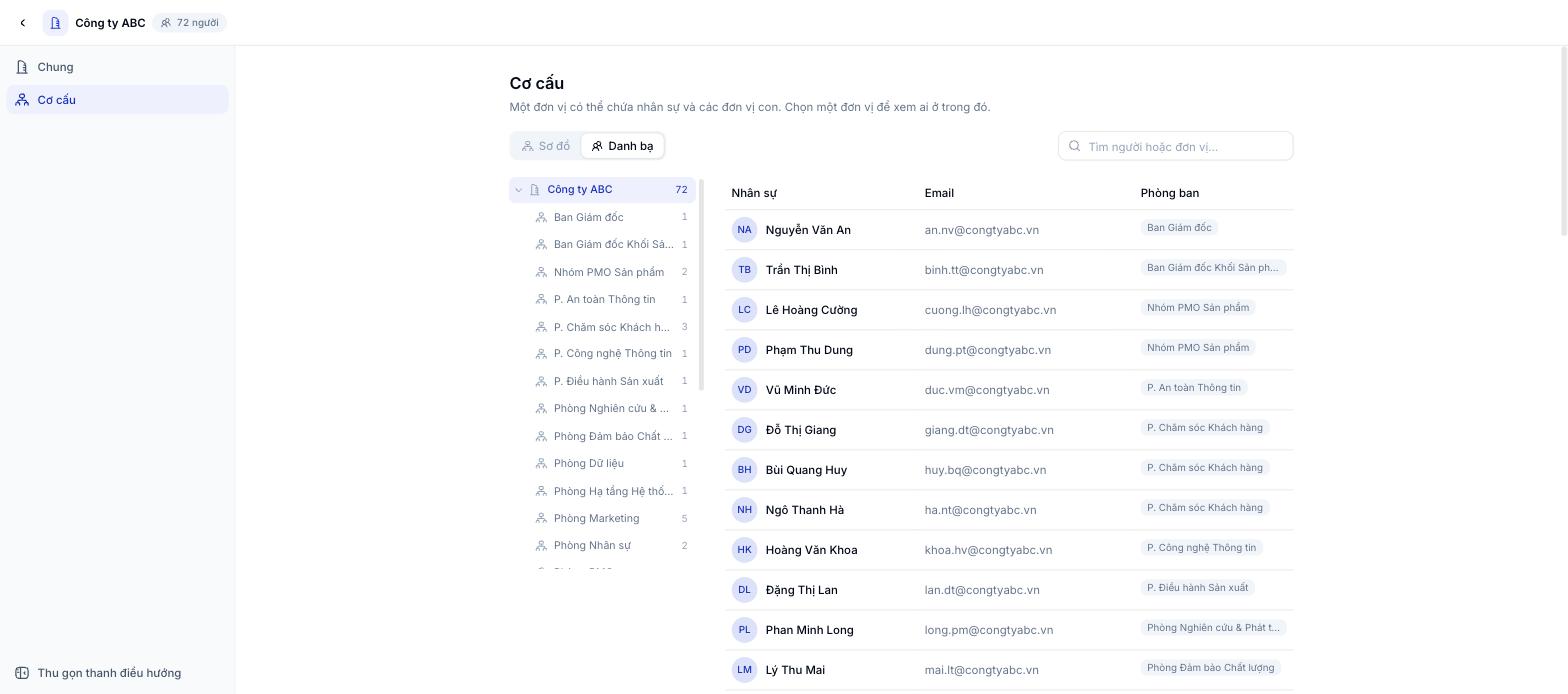Click the page vertical scrollbar
1568x694 pixels.
(x=1564, y=140)
